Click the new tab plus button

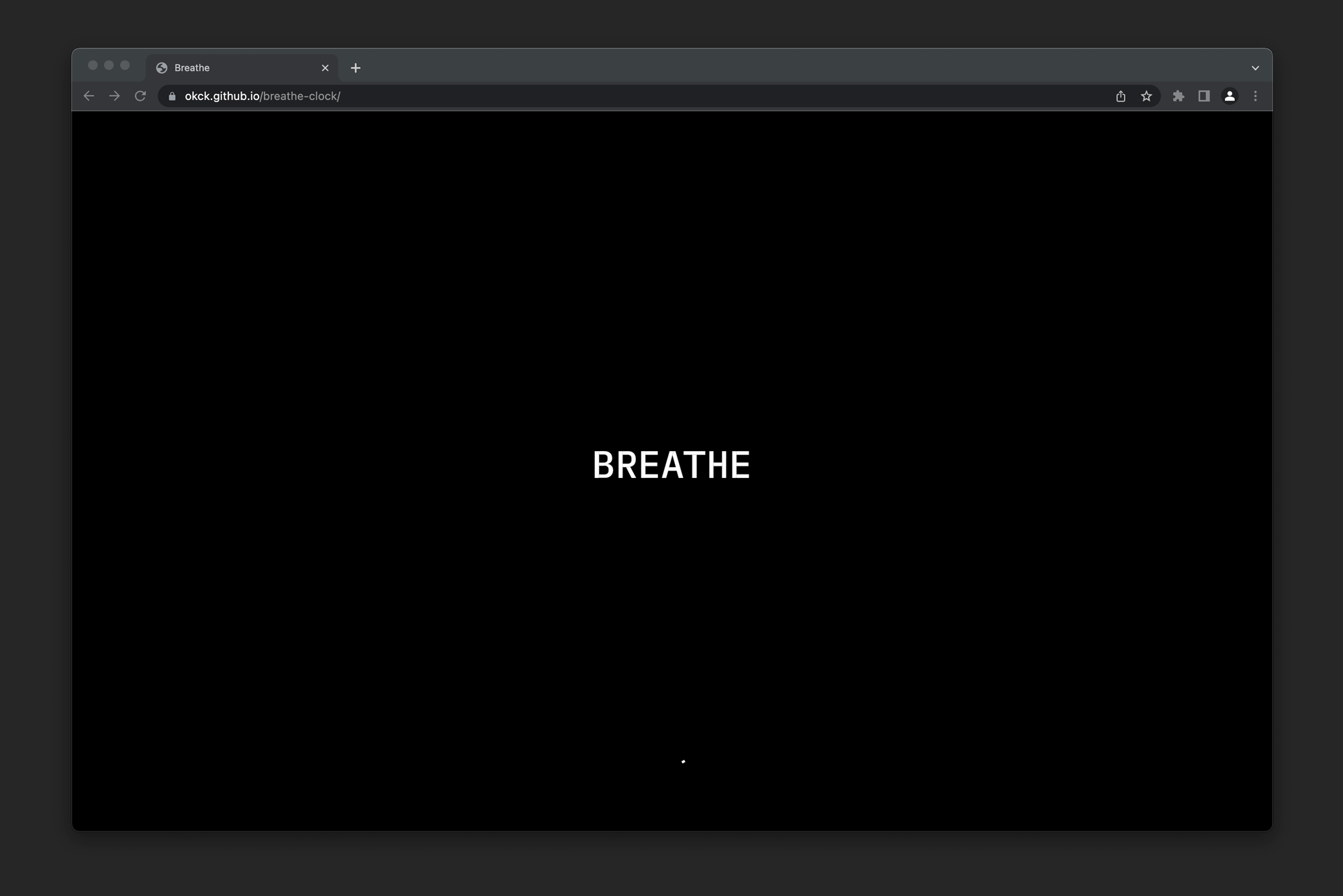(356, 67)
